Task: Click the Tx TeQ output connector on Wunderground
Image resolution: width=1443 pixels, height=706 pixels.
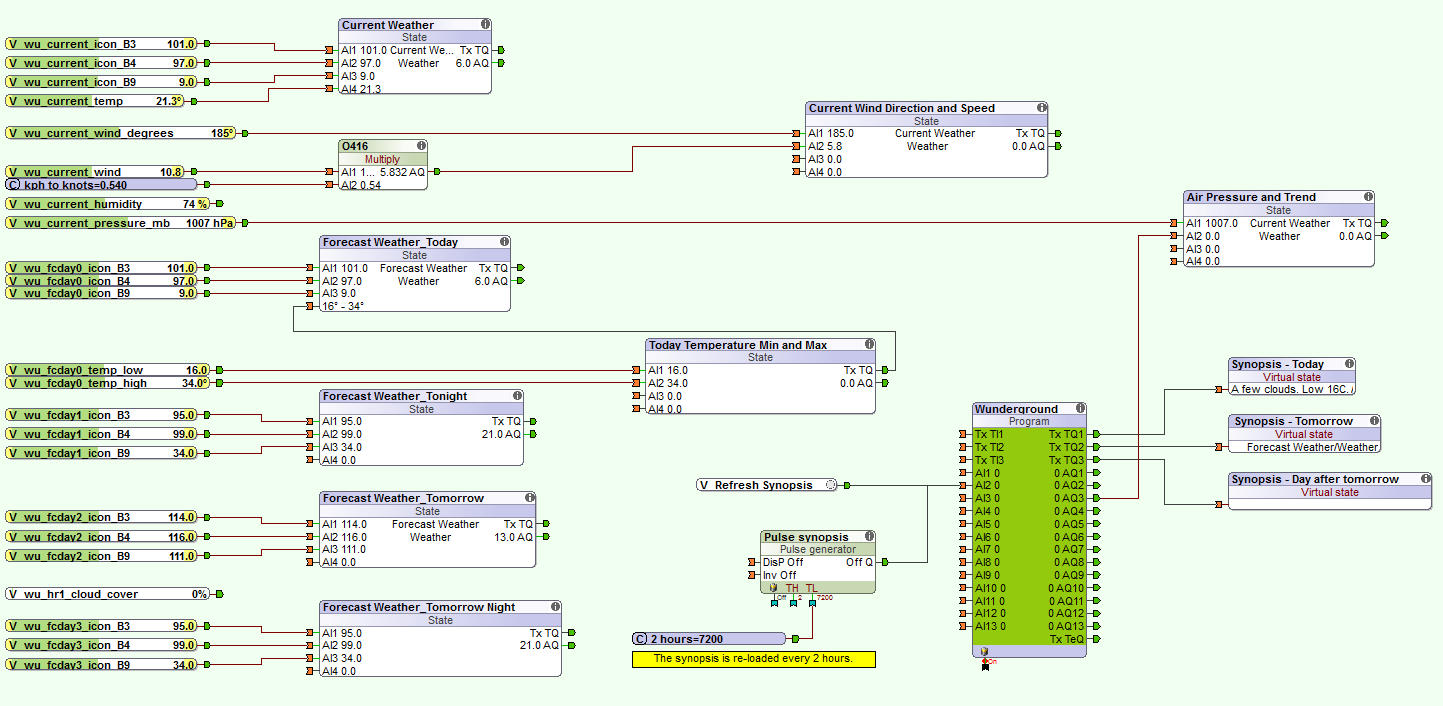Action: 1096,639
